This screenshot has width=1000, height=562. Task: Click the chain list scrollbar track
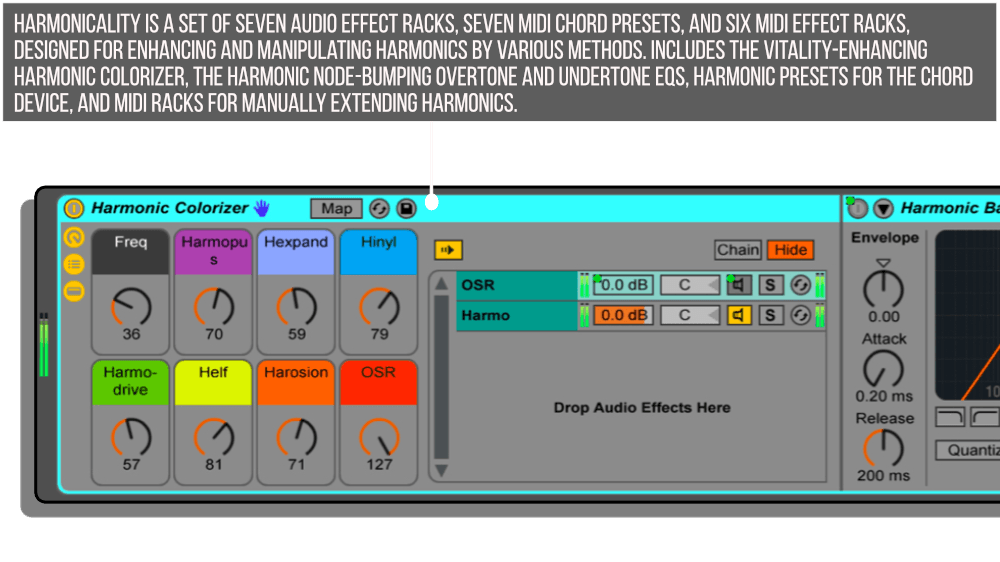(441, 376)
